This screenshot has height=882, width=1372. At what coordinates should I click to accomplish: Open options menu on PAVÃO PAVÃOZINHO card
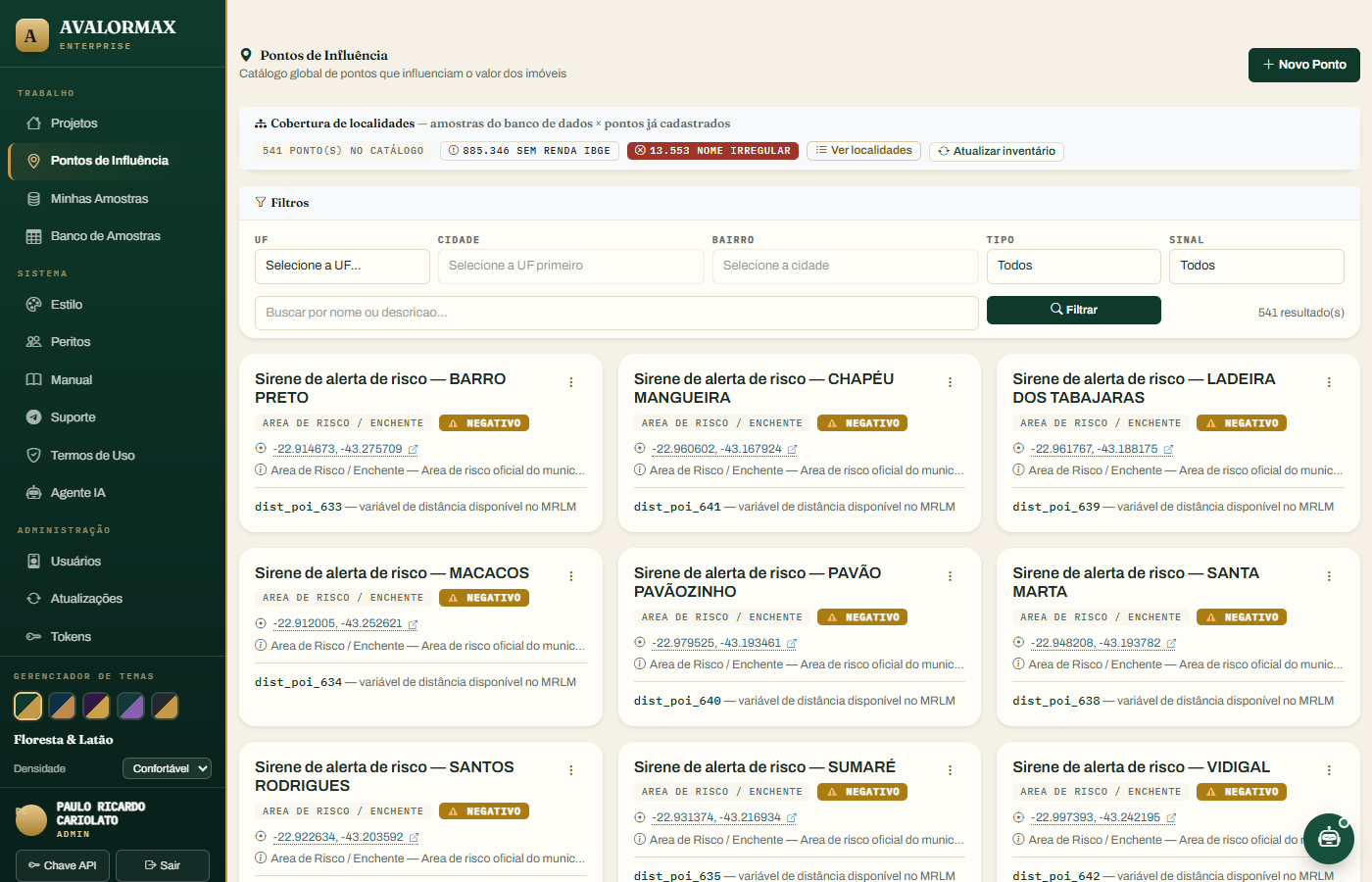950,576
